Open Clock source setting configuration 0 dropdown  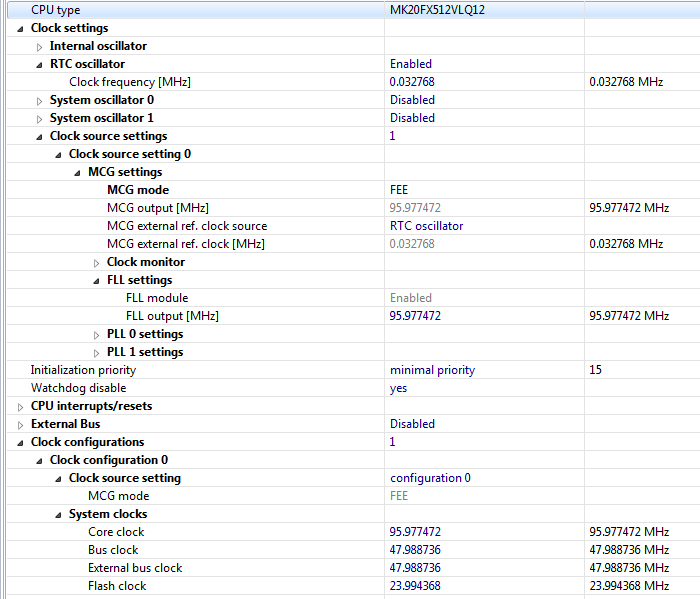[x=430, y=478]
